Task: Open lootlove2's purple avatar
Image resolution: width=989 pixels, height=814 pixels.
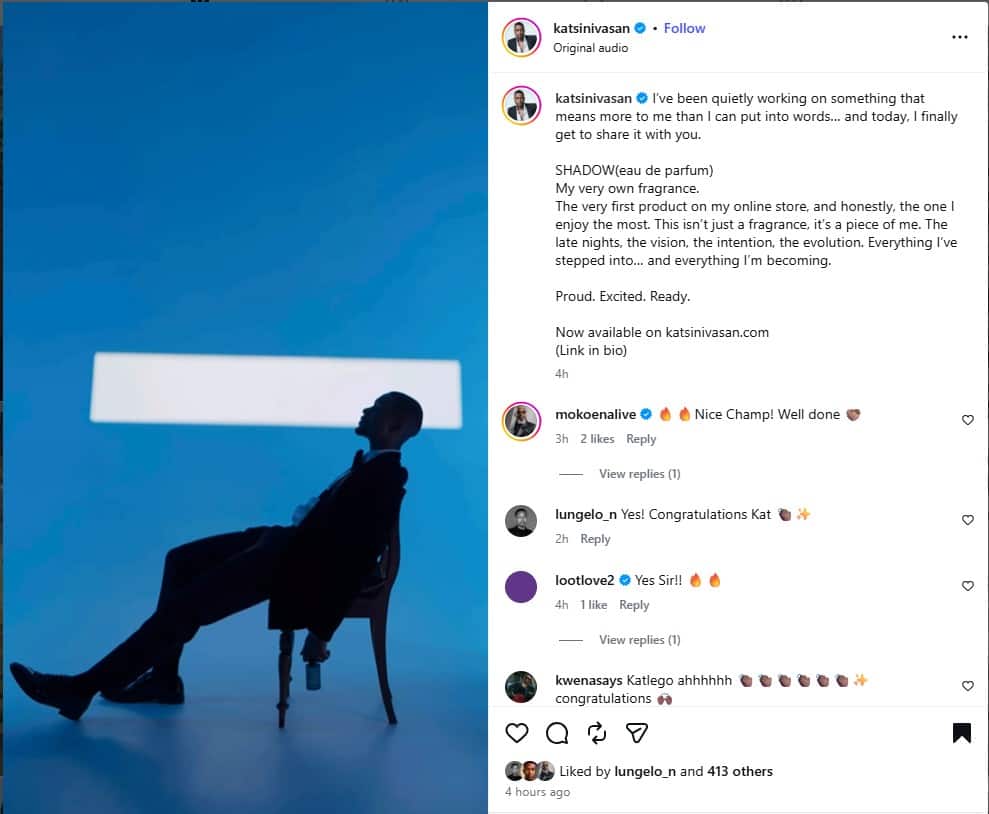Action: coord(521,586)
